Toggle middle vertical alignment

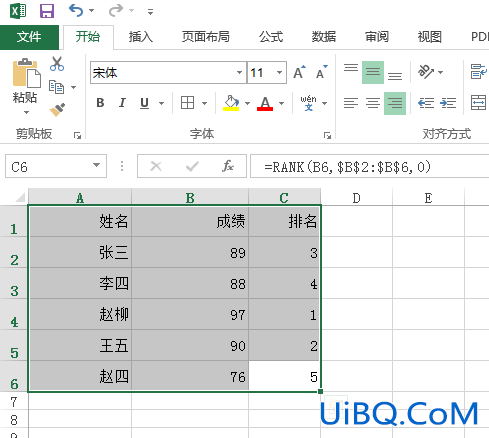pyautogui.click(x=373, y=72)
